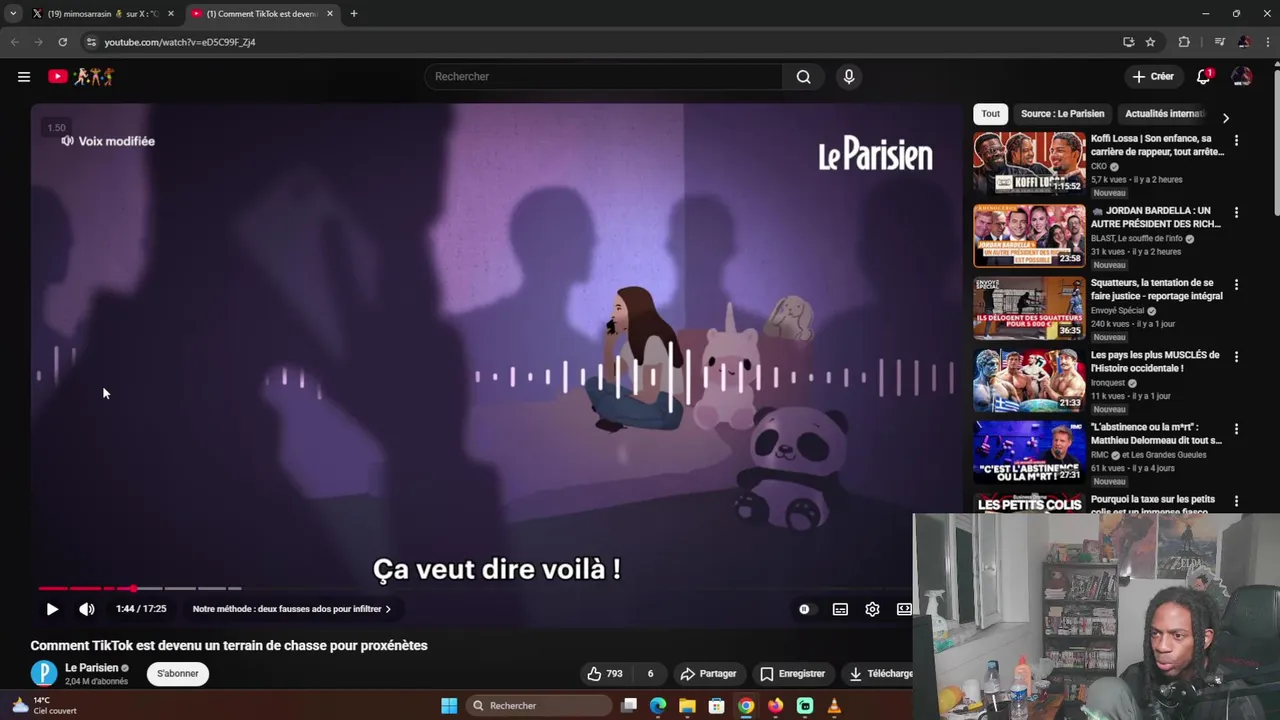The height and width of the screenshot is (720, 1280).
Task: Click the taskbar Rechercher search box
Action: tap(539, 706)
